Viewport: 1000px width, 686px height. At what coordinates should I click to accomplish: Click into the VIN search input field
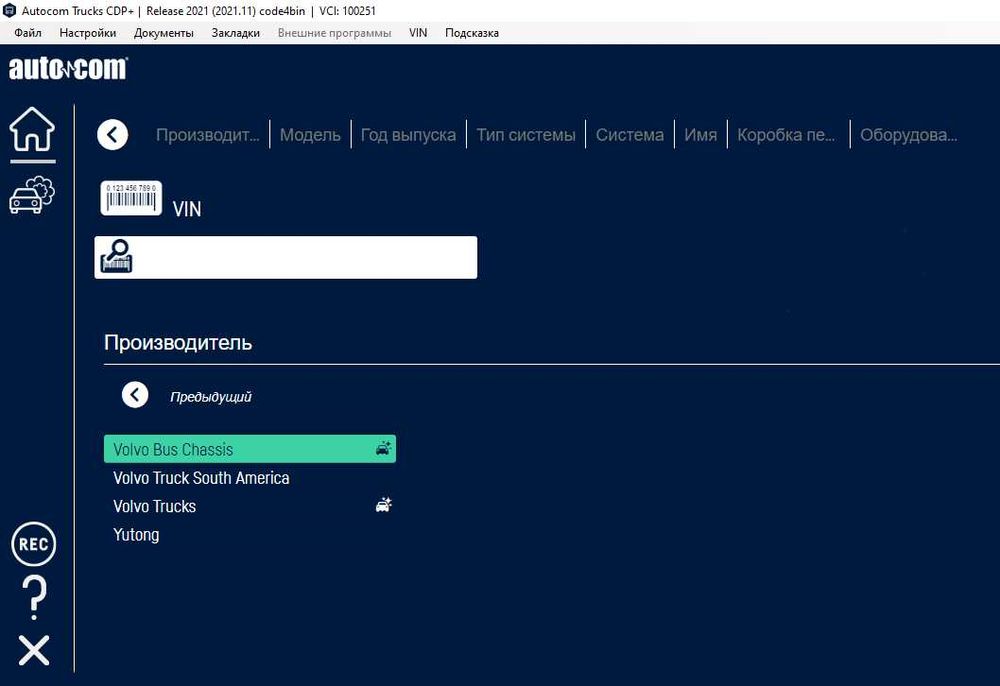(286, 257)
